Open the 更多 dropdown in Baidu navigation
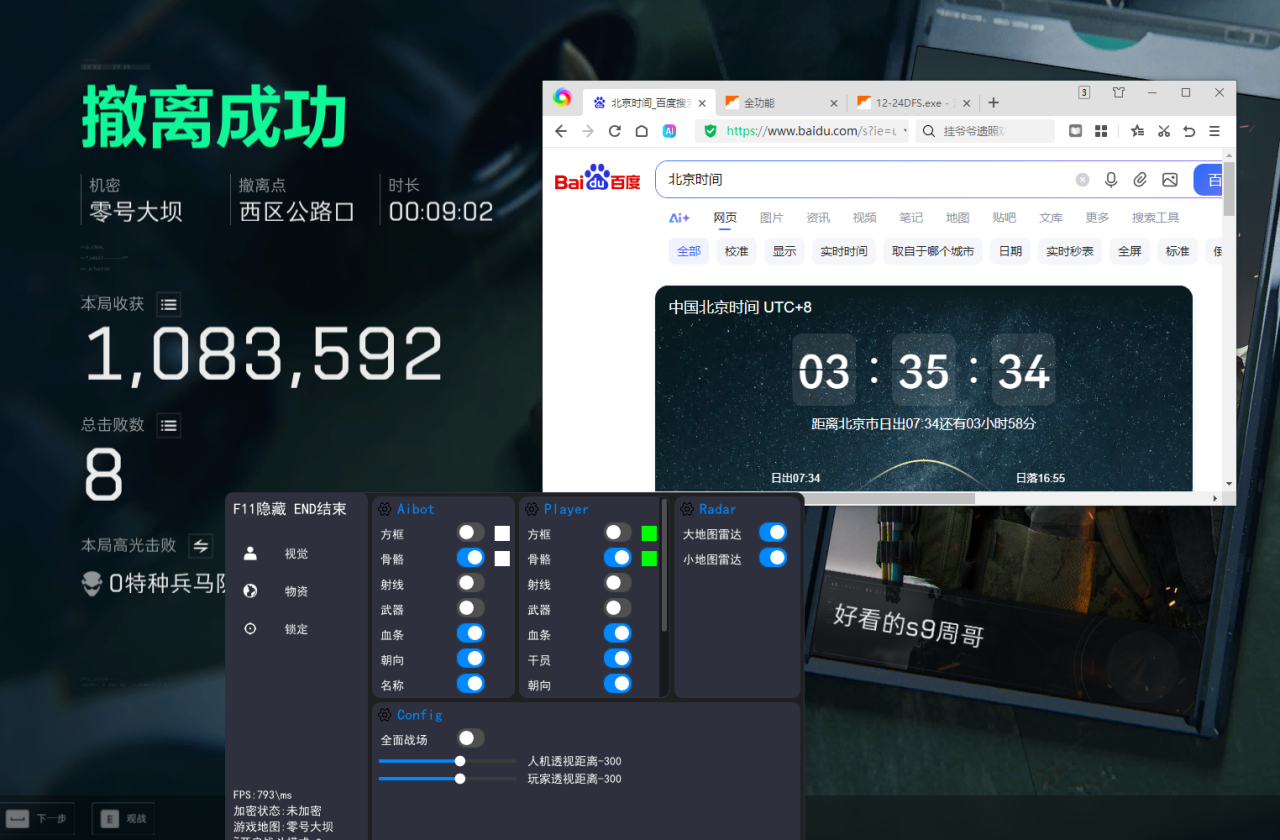Screen dimensions: 1280x840 click(x=1097, y=216)
